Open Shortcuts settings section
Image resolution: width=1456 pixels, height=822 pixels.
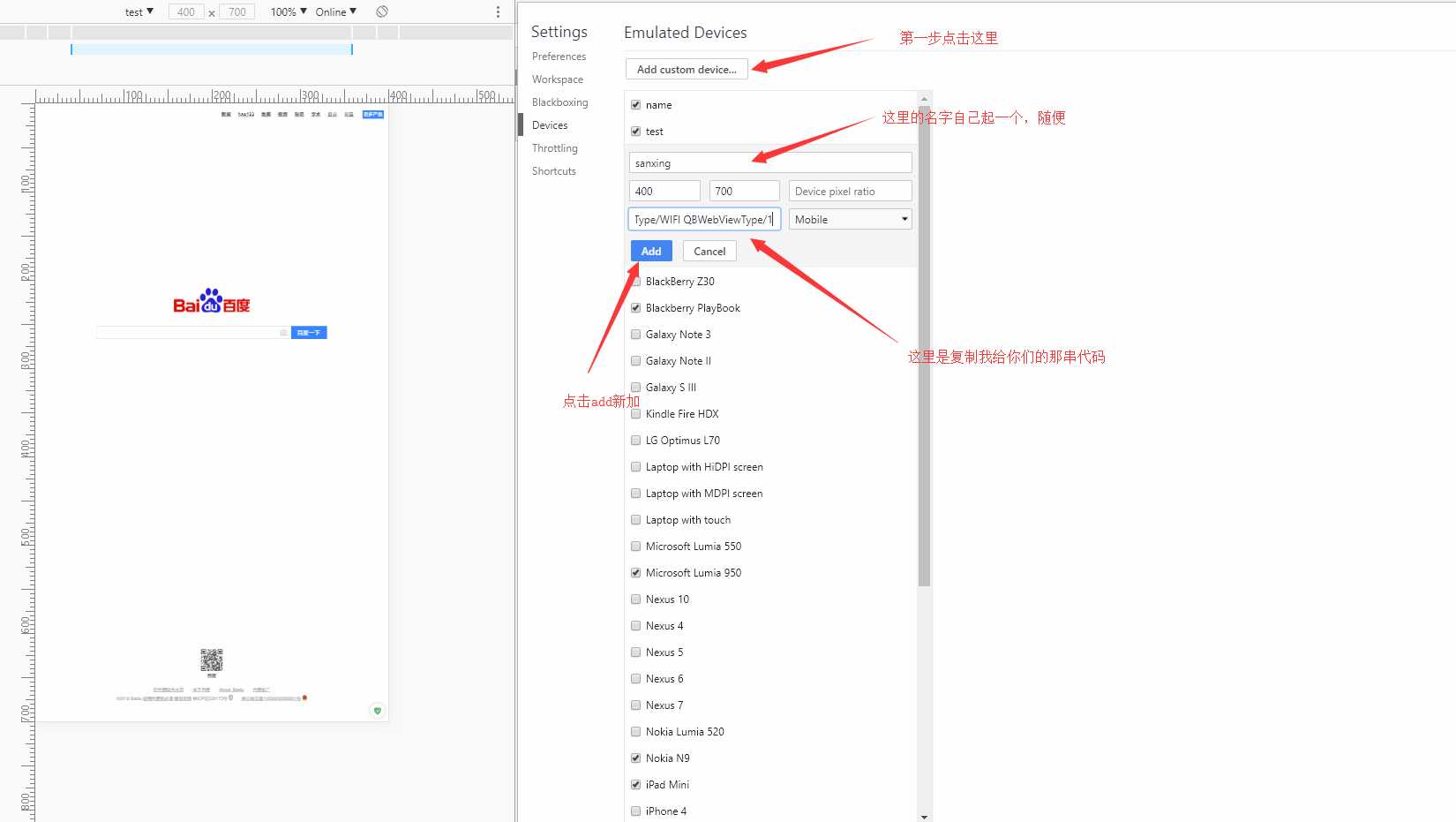click(554, 170)
